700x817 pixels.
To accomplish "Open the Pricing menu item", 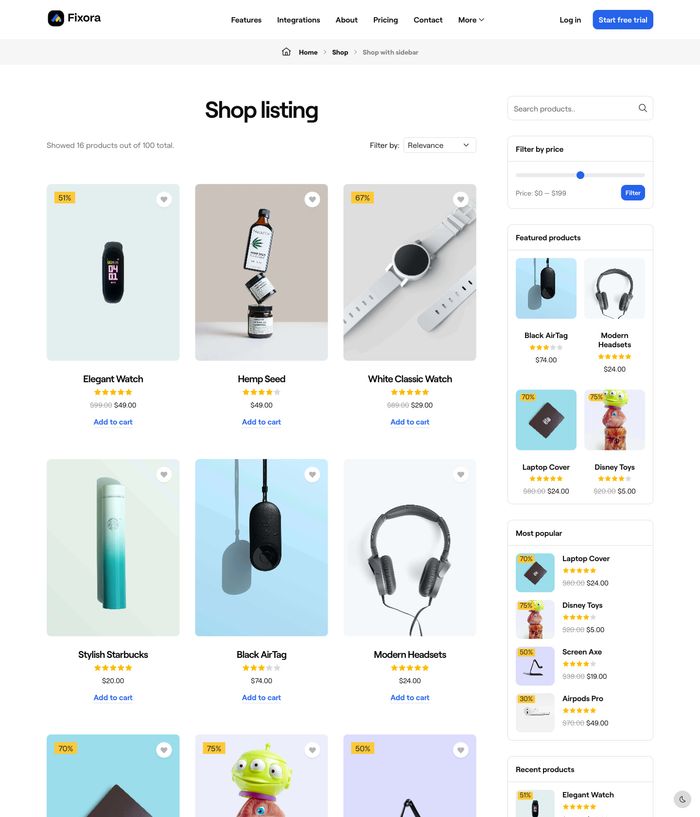I will click(385, 20).
